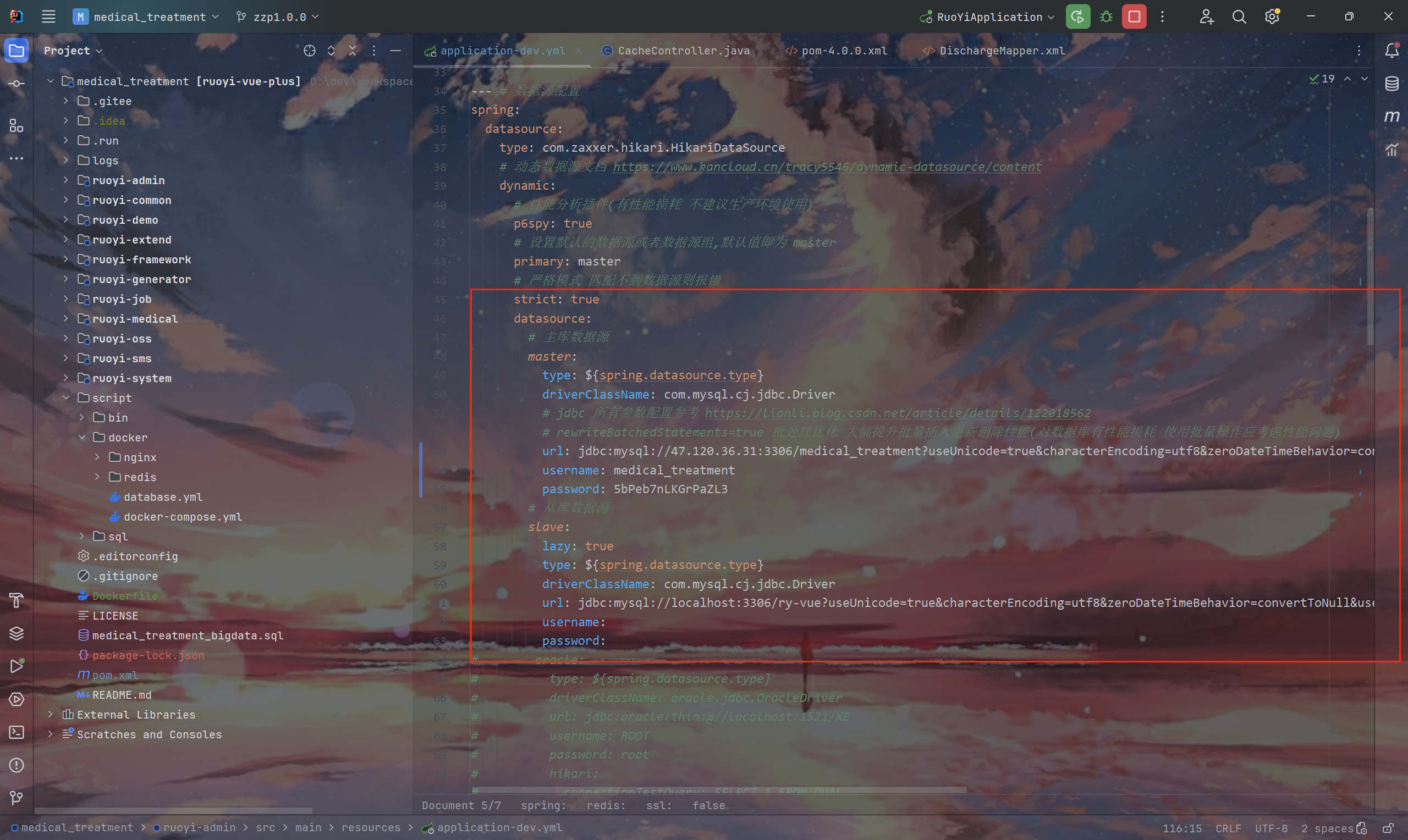The image size is (1408, 840).
Task: Expand all in Project panel
Action: click(x=331, y=51)
